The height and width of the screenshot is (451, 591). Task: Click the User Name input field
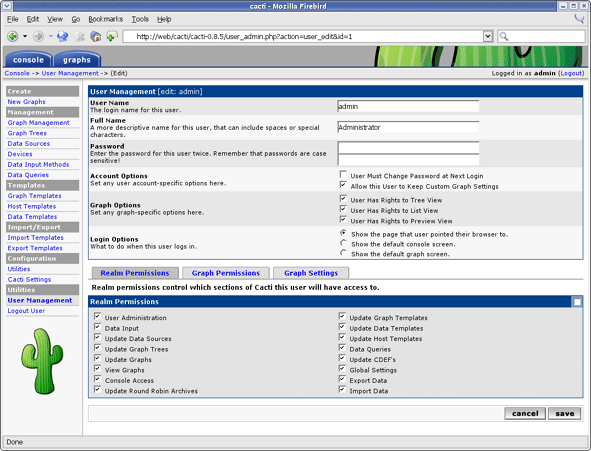[408, 106]
